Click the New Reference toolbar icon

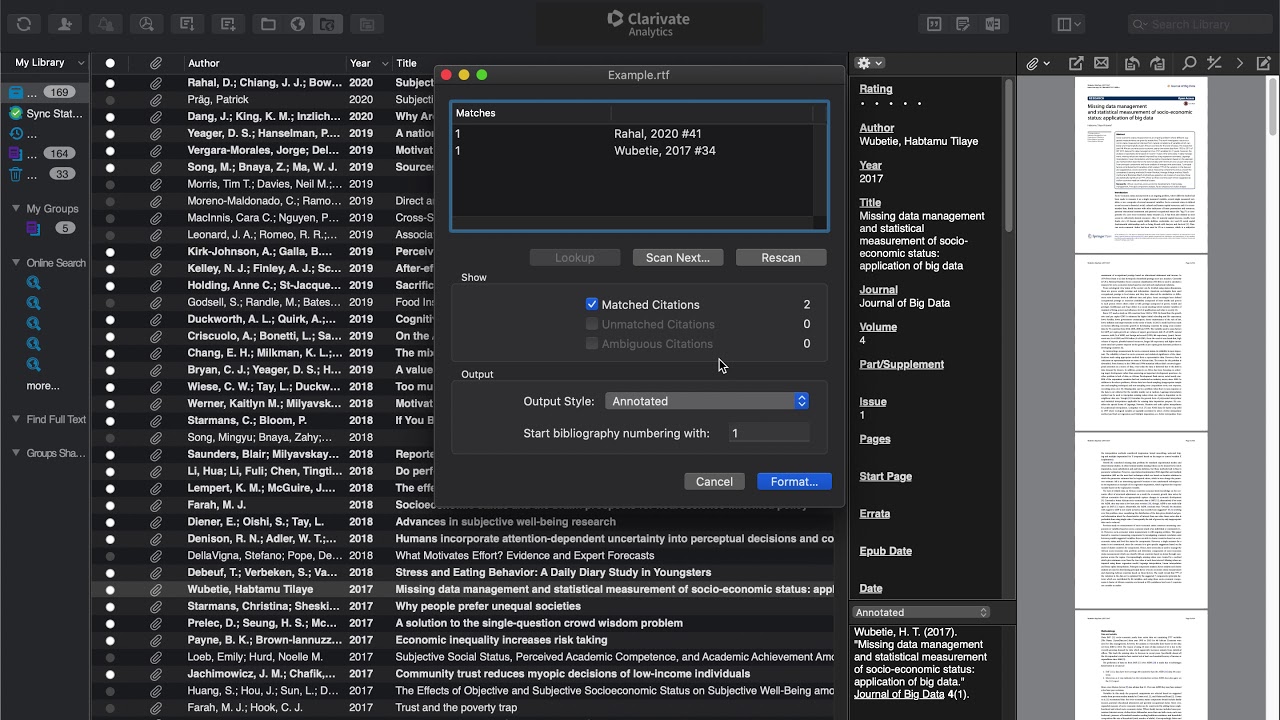tap(228, 24)
